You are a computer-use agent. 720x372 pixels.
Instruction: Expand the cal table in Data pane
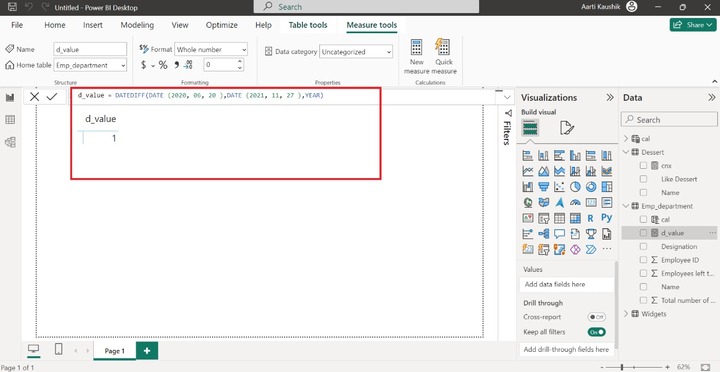click(626, 139)
